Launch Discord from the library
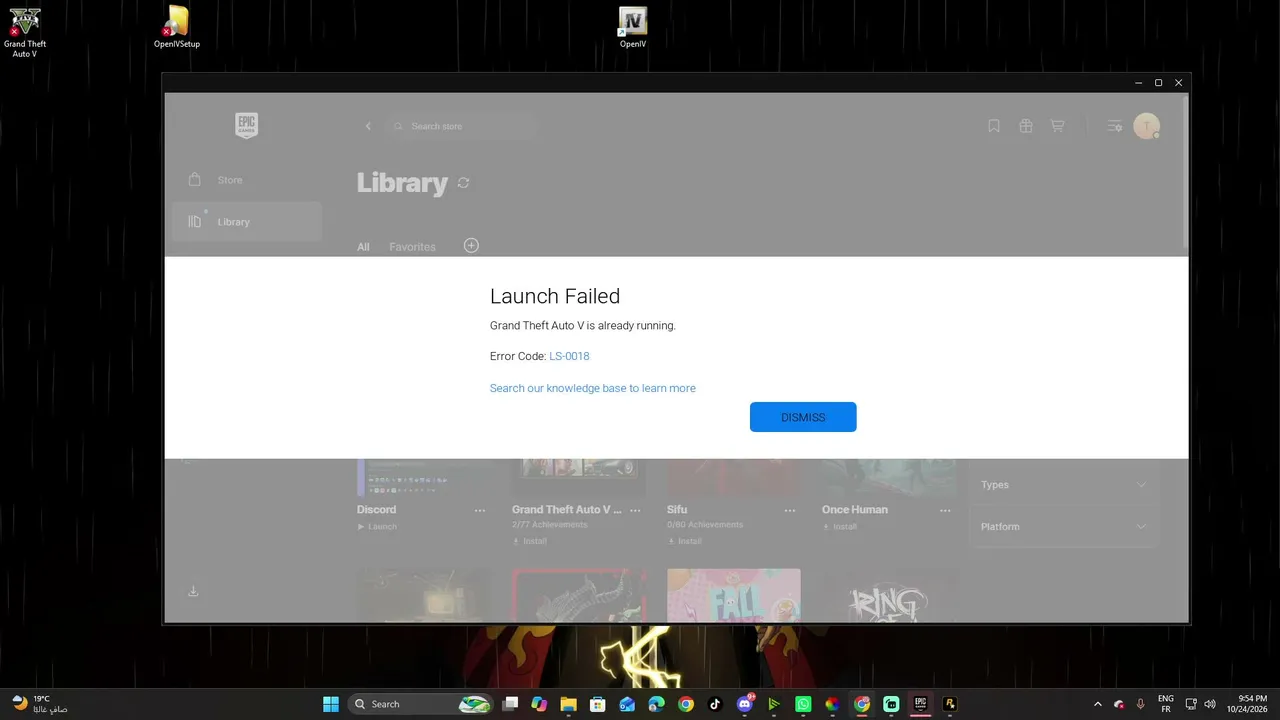1280x720 pixels. 377,527
